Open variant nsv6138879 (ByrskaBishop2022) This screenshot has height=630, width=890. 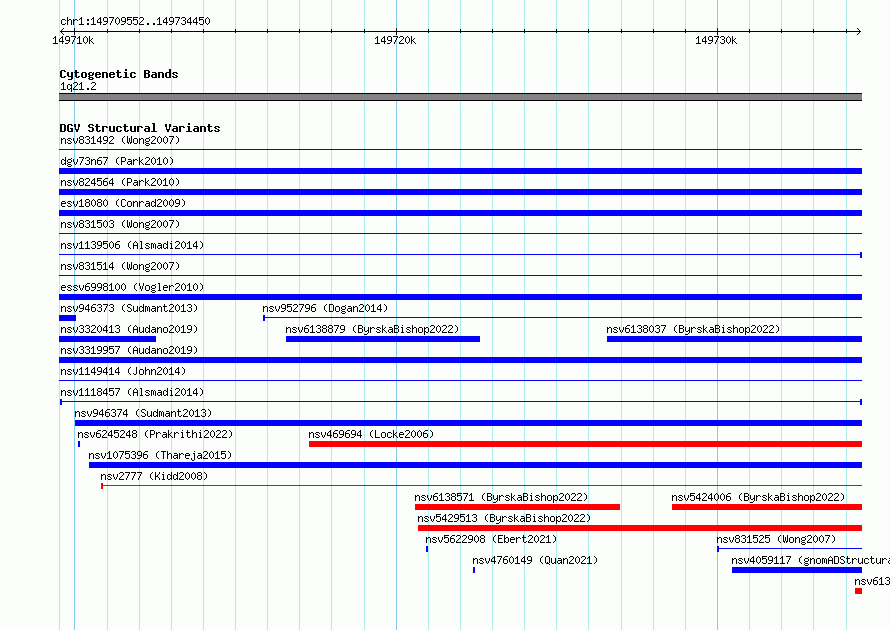[372, 329]
